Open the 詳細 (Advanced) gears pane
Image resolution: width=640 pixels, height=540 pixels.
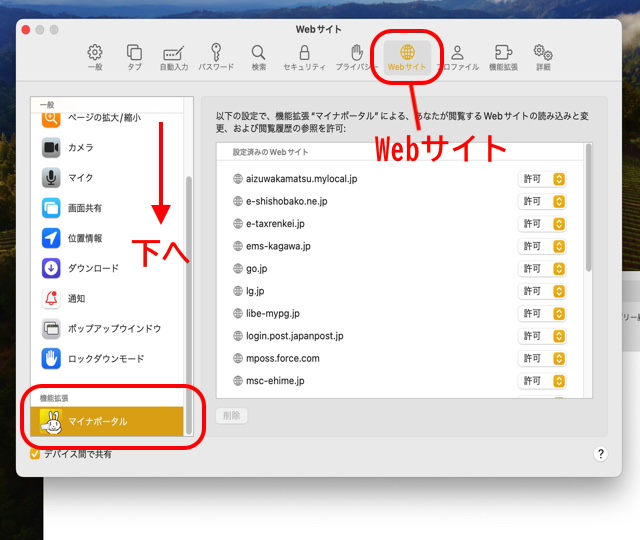coord(543,57)
